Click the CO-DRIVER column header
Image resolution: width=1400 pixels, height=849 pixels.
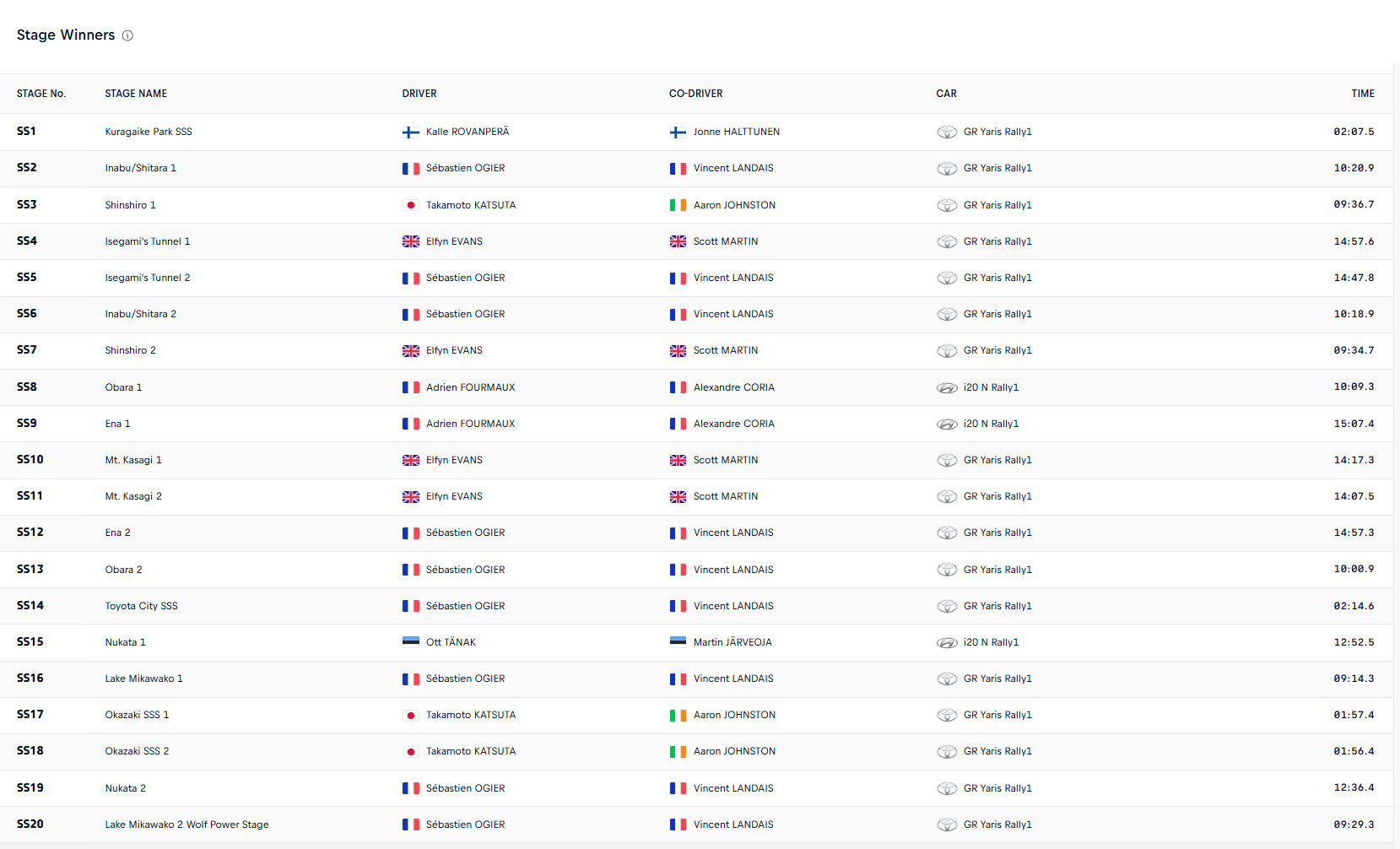(695, 94)
